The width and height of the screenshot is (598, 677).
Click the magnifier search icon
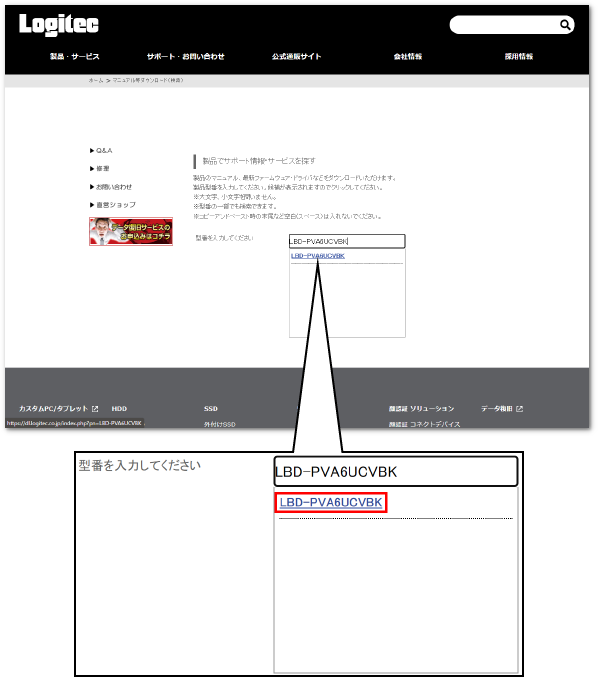click(565, 25)
